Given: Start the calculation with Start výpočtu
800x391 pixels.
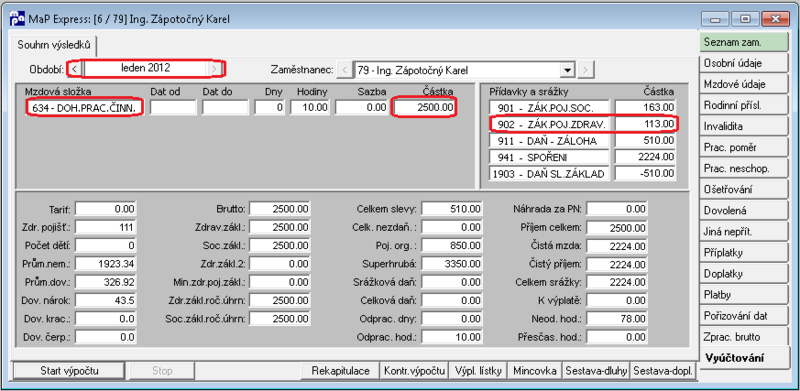Looking at the screenshot, I should click(69, 371).
